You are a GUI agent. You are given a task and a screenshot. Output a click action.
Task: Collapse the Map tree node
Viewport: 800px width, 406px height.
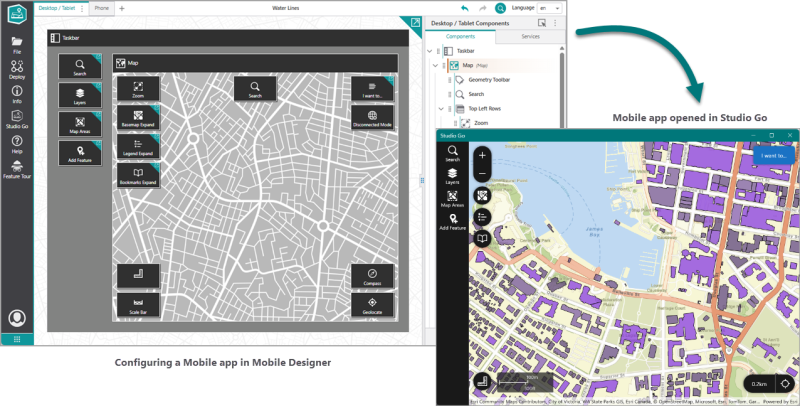(435, 65)
